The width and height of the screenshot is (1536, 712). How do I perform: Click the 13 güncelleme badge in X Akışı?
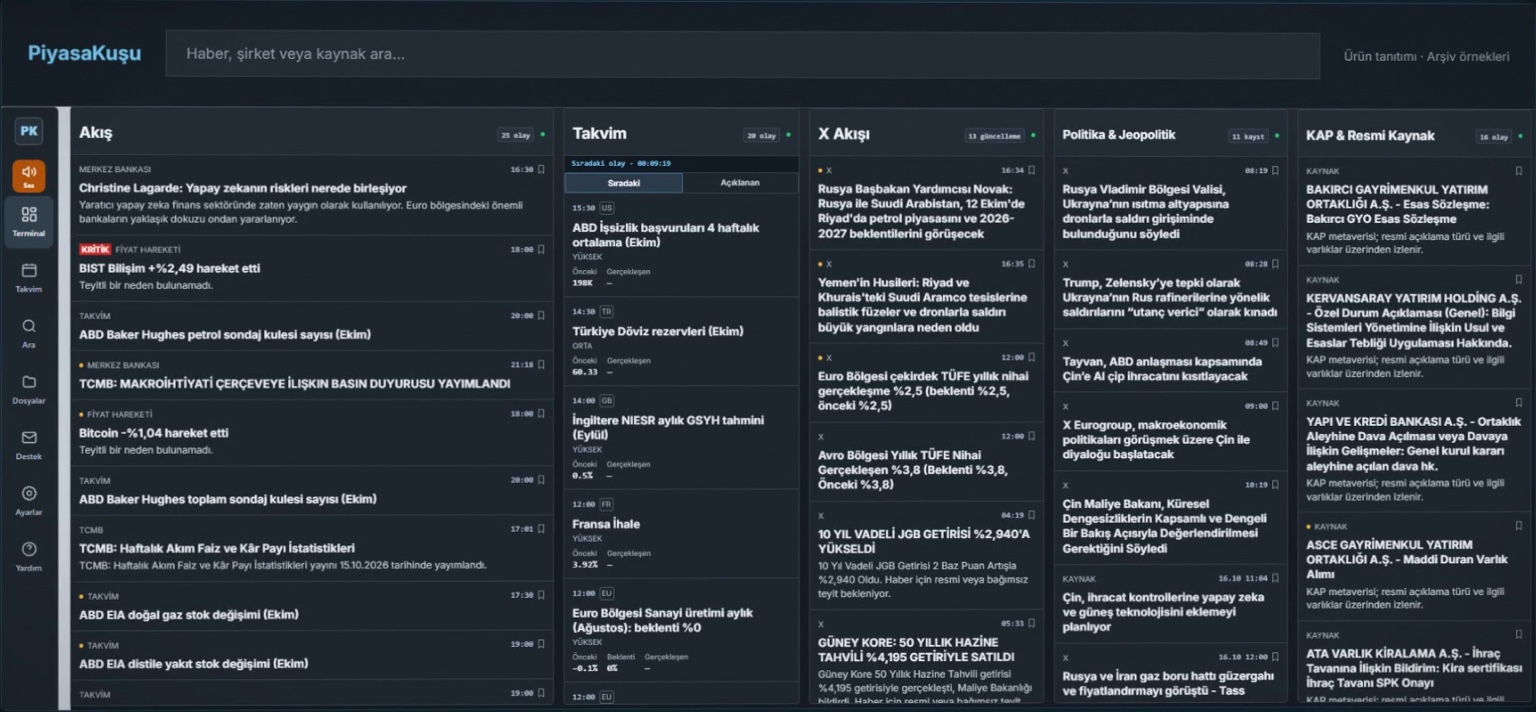click(x=995, y=135)
